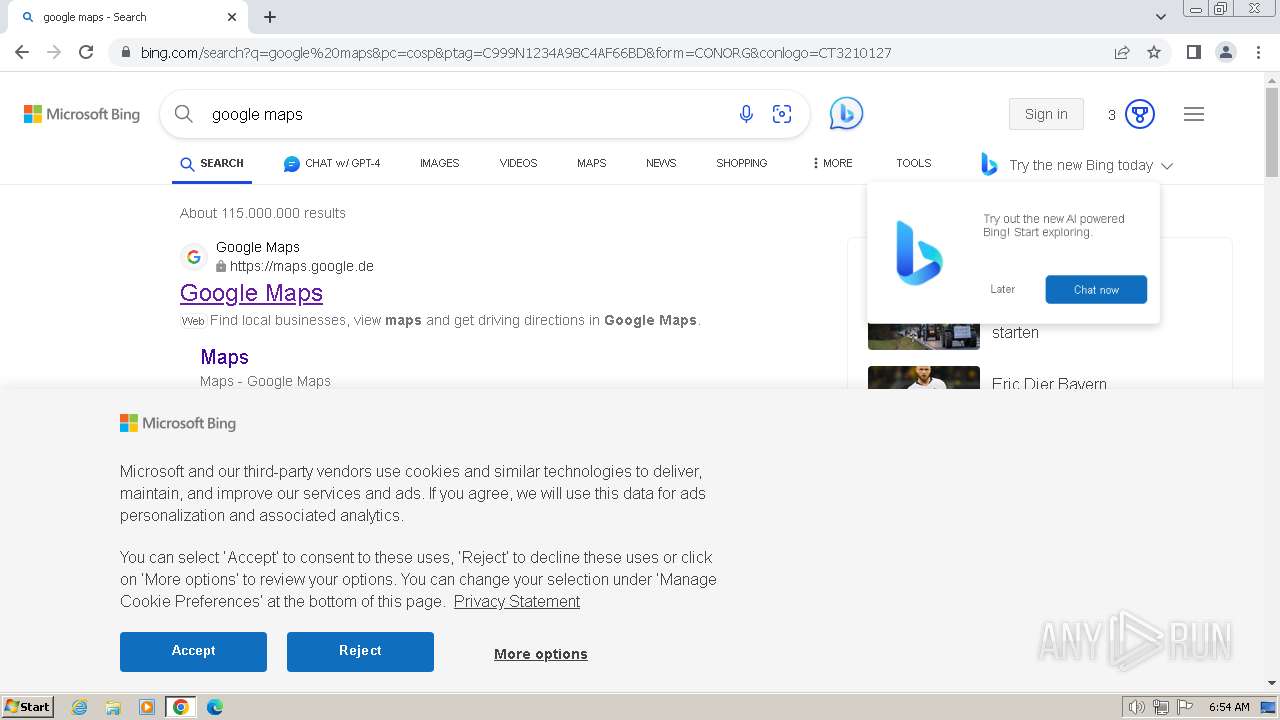Click the Microsoft Bing logo
The height and width of the screenshot is (720, 1280).
82,114
